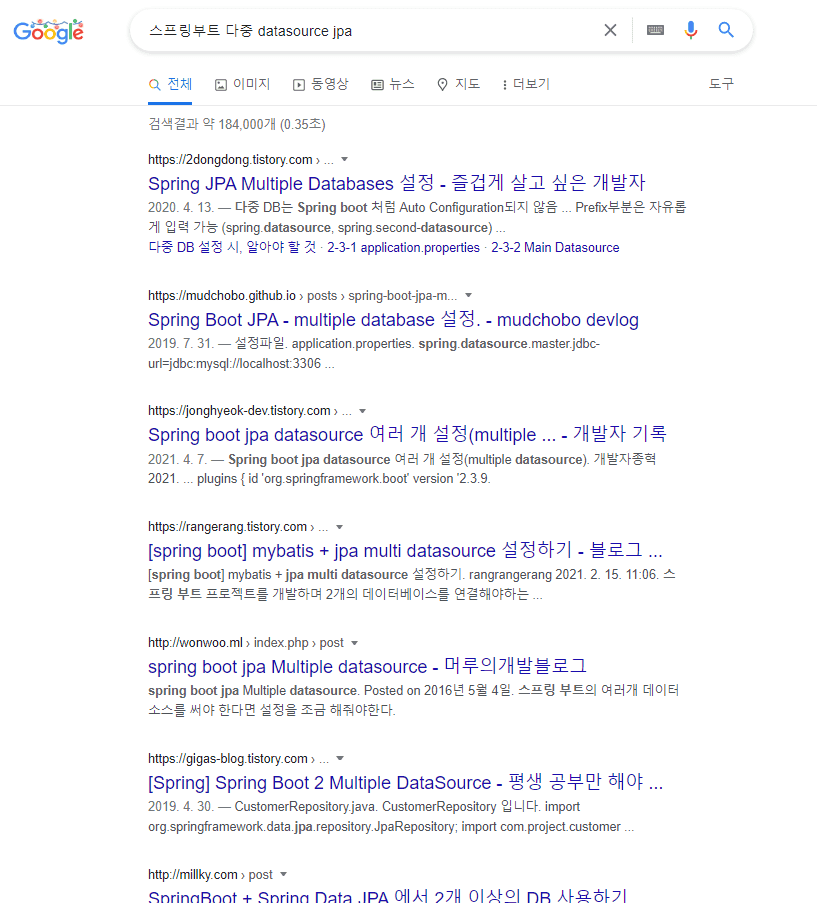Select the 전체 (All) tab
Viewport: 817px width, 903px height.
(x=170, y=85)
